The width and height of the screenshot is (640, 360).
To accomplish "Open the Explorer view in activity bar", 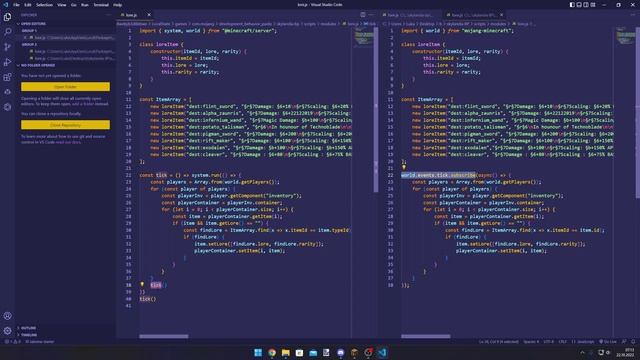I will tap(7, 17).
